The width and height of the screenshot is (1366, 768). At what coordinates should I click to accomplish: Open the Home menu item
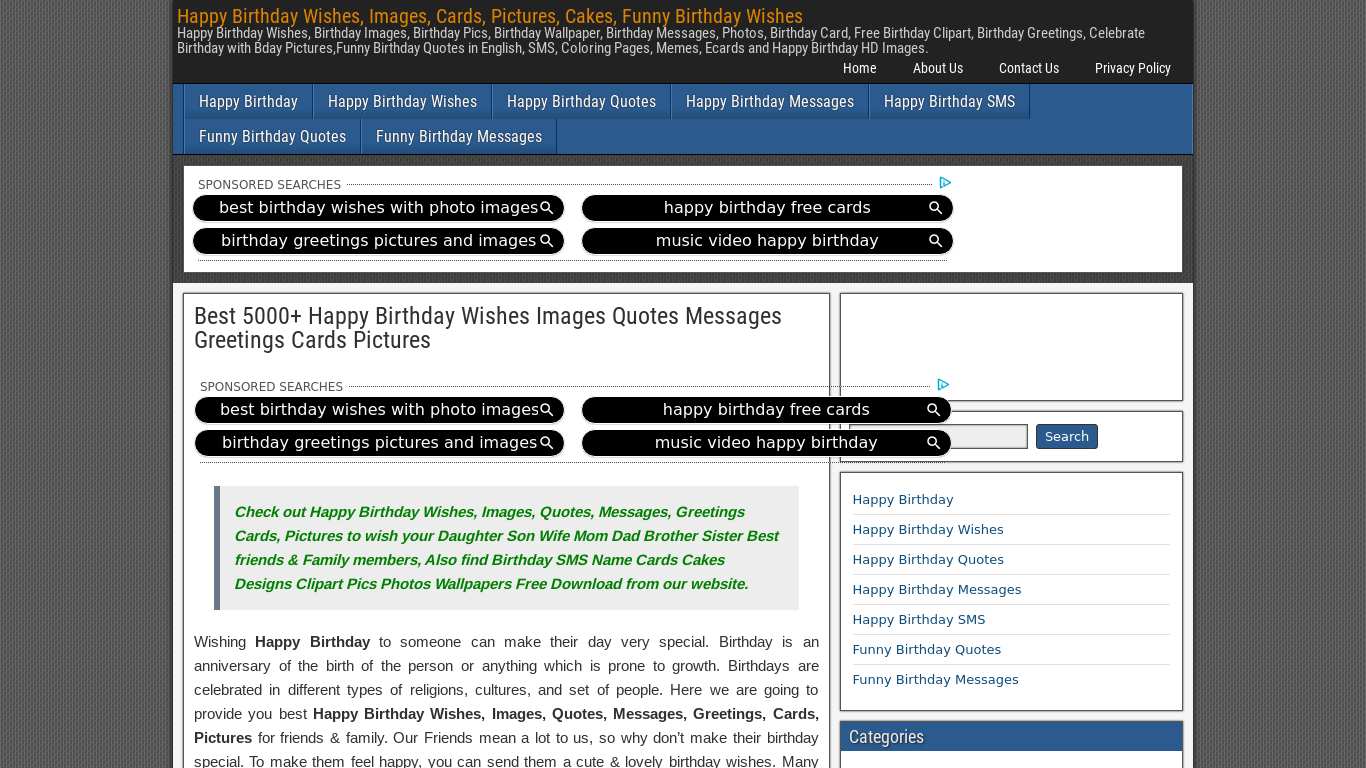859,68
